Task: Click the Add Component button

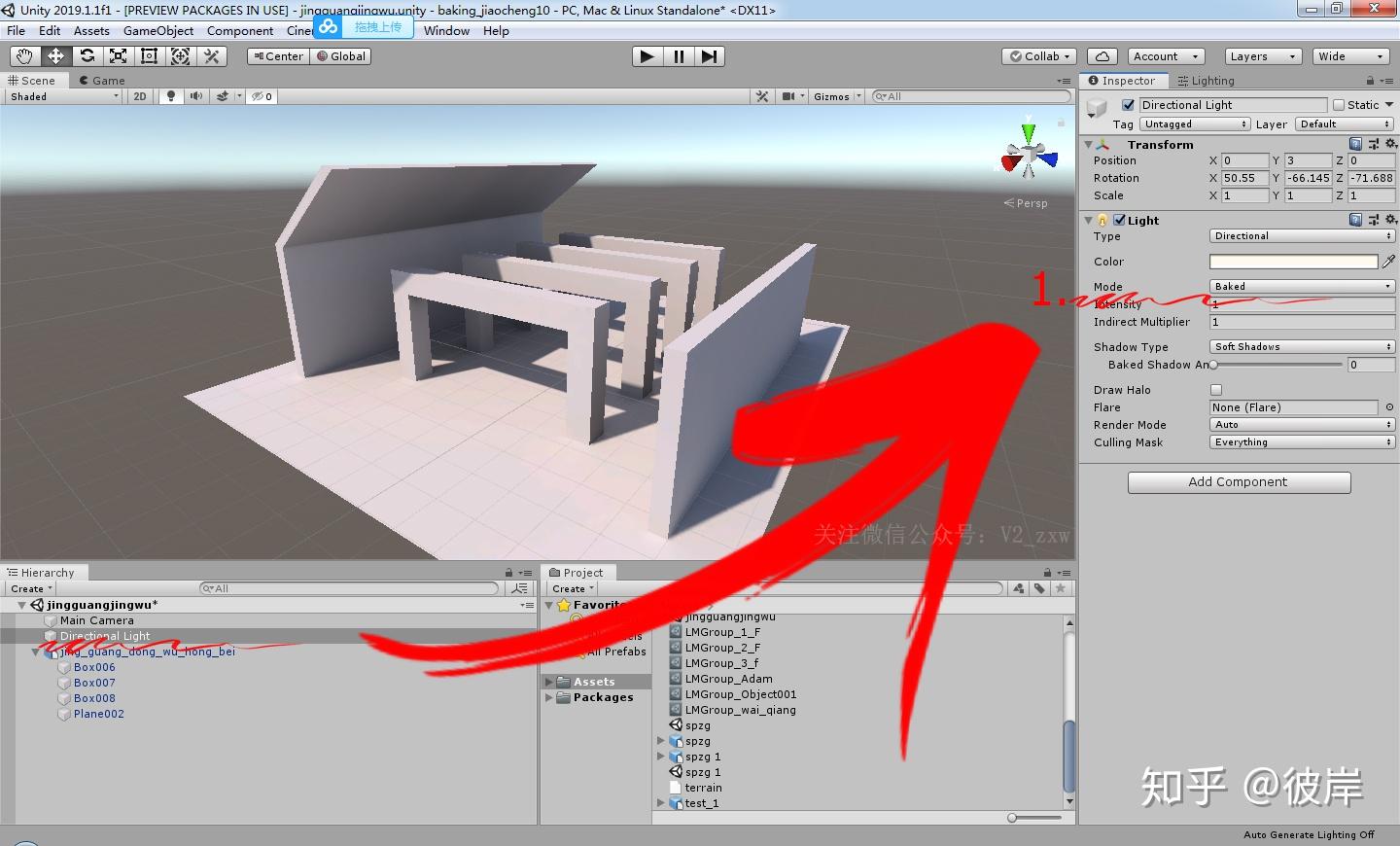Action: [x=1239, y=482]
